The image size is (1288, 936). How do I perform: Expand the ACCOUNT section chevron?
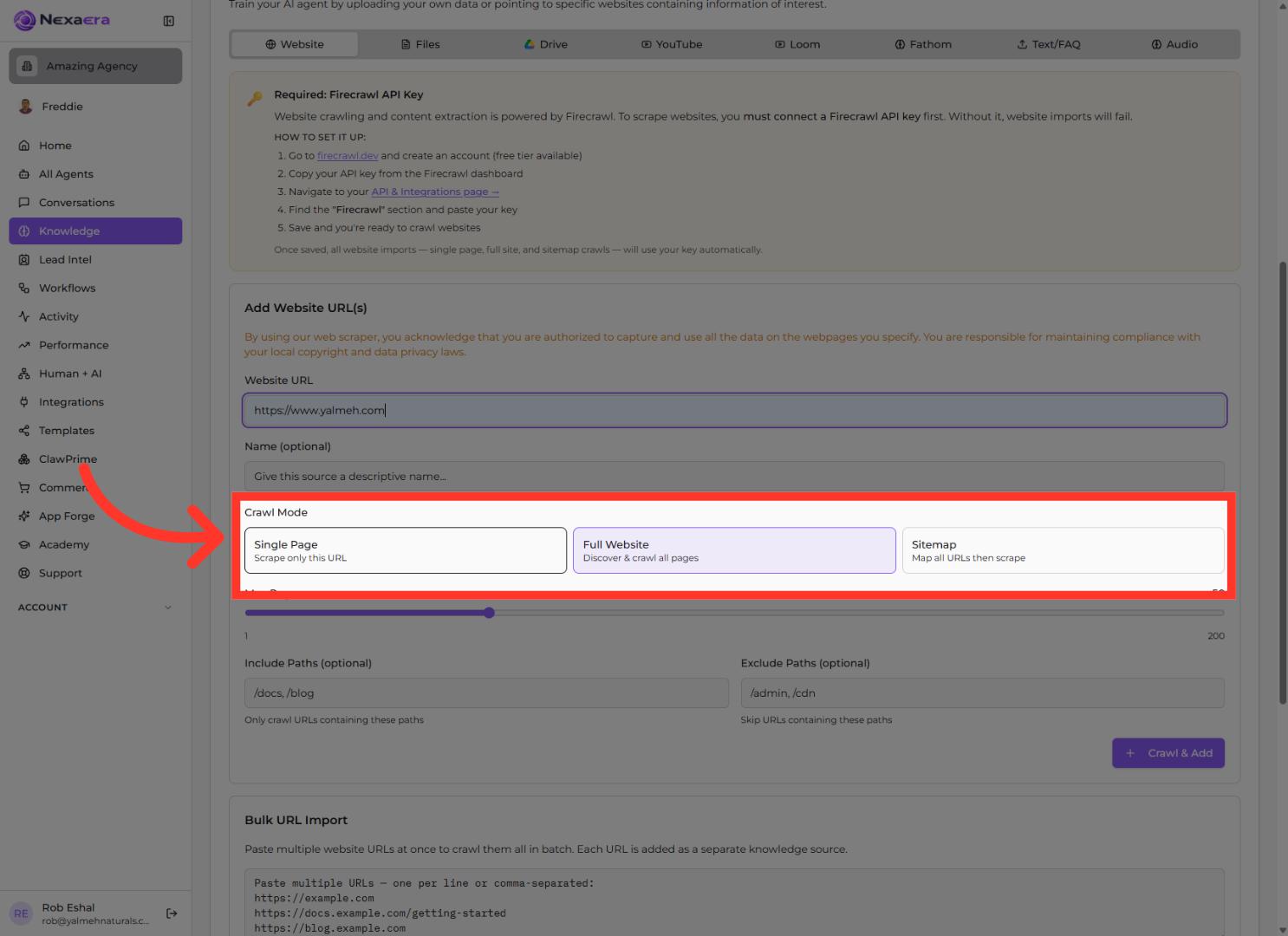[x=168, y=608]
